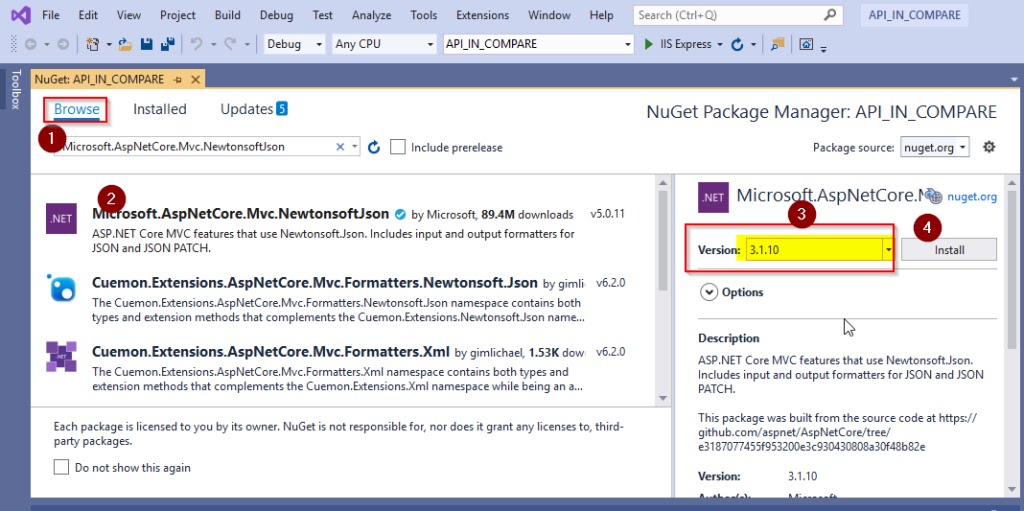Open the Help menu
This screenshot has height=511, width=1024.
point(601,15)
